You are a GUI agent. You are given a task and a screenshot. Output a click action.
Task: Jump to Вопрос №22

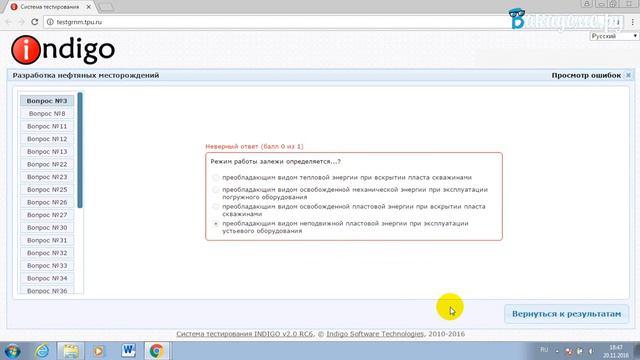(x=47, y=164)
